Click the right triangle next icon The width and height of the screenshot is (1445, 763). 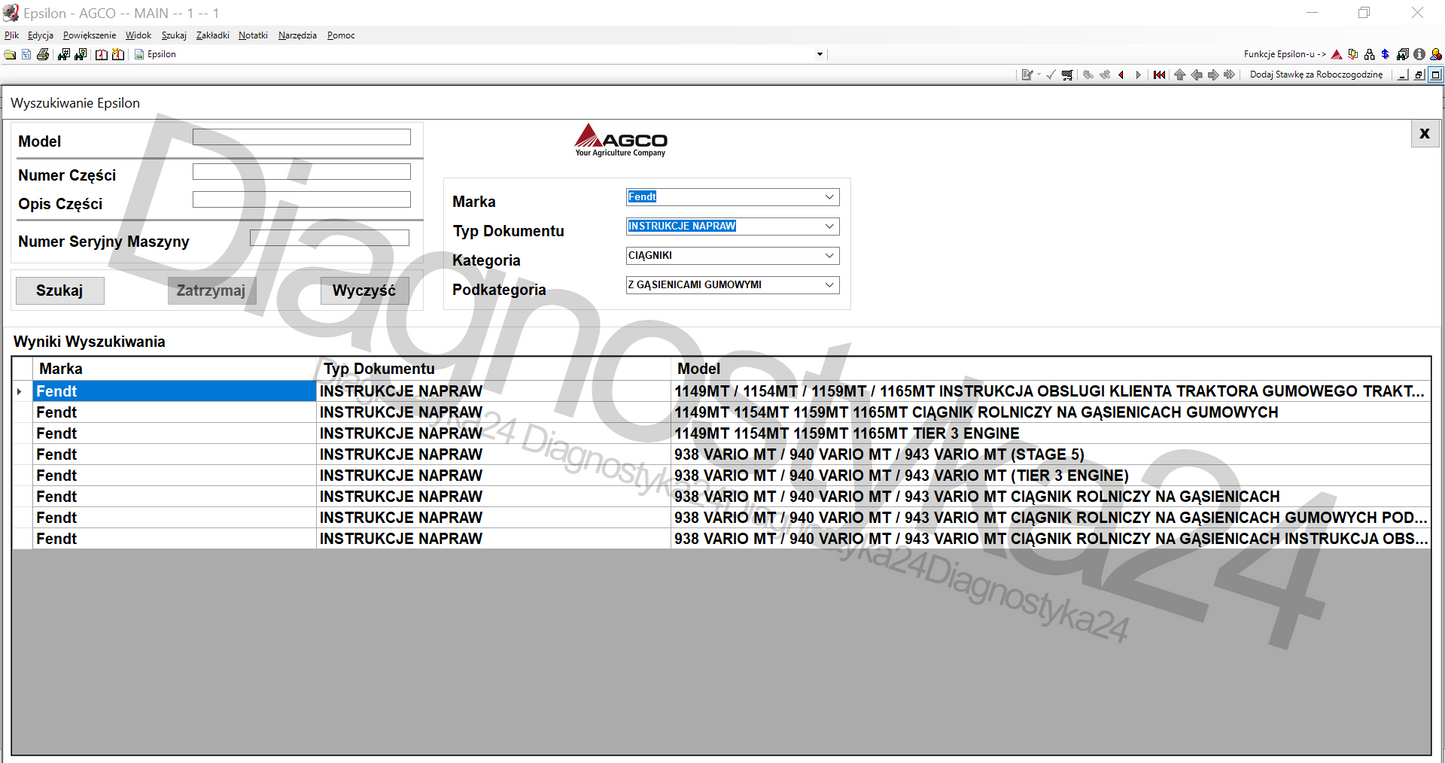pyautogui.click(x=1138, y=75)
